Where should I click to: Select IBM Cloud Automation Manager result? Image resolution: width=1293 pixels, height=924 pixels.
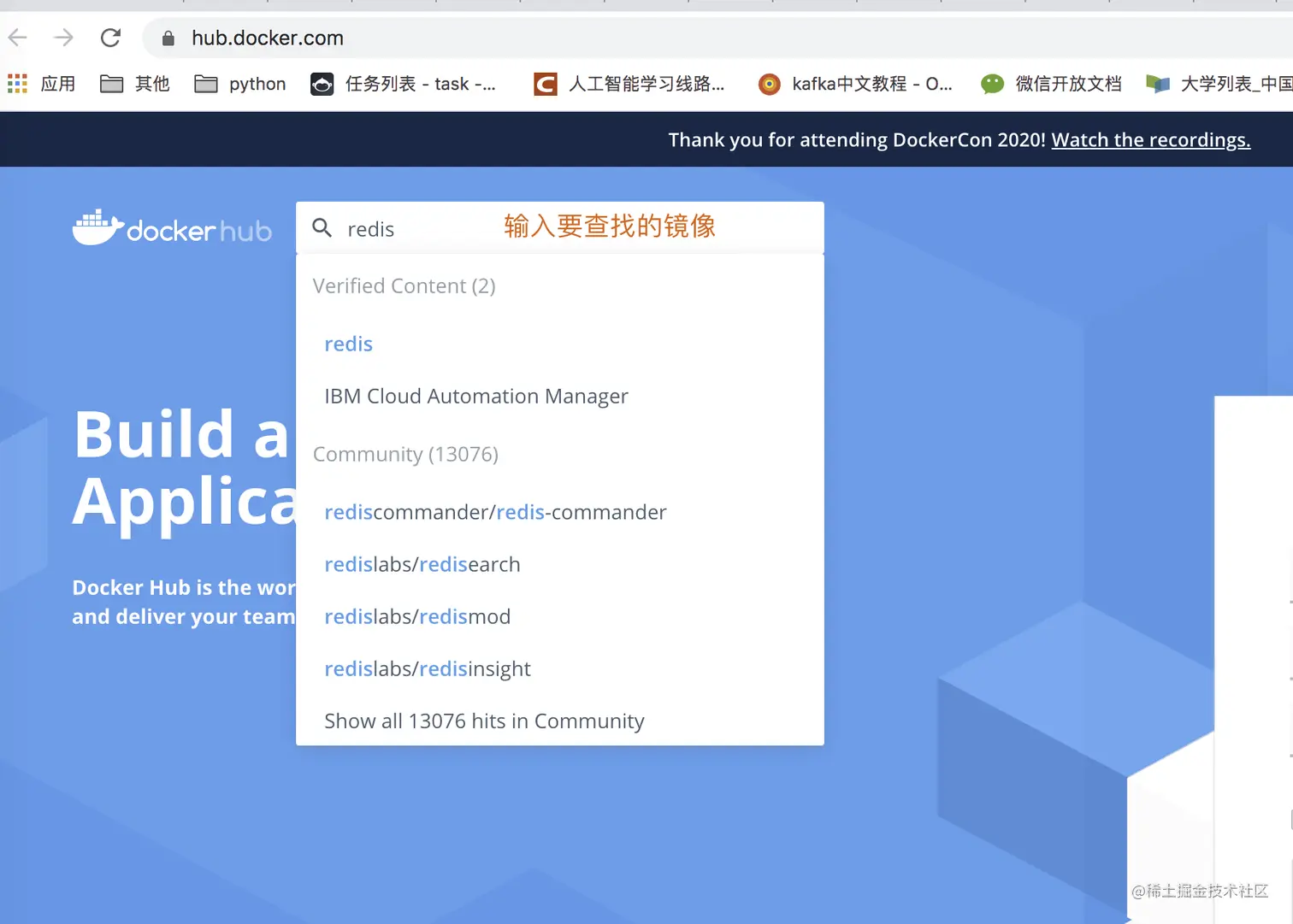click(x=476, y=397)
